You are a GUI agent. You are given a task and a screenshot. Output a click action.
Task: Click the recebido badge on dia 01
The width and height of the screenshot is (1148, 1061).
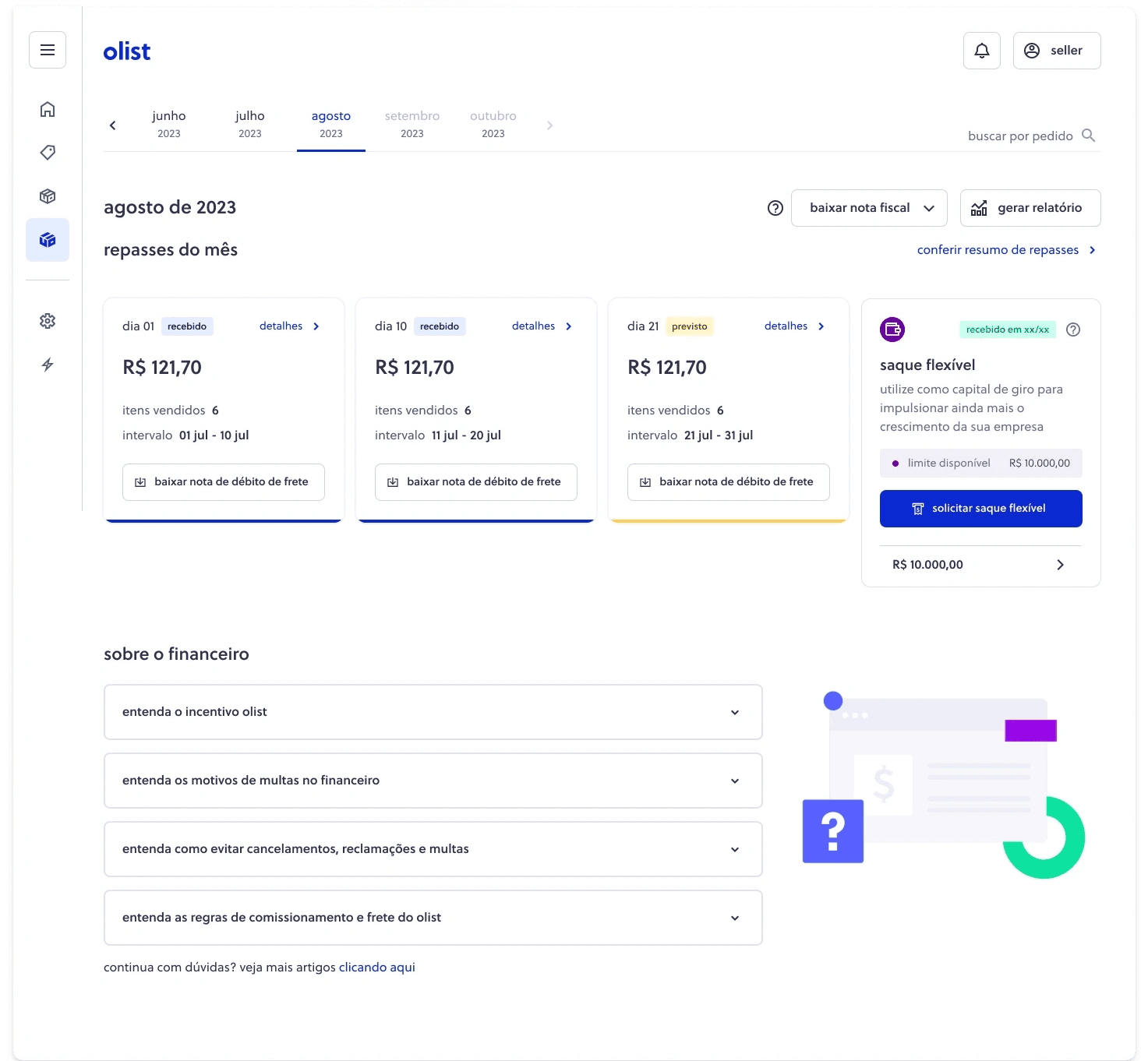(x=187, y=326)
